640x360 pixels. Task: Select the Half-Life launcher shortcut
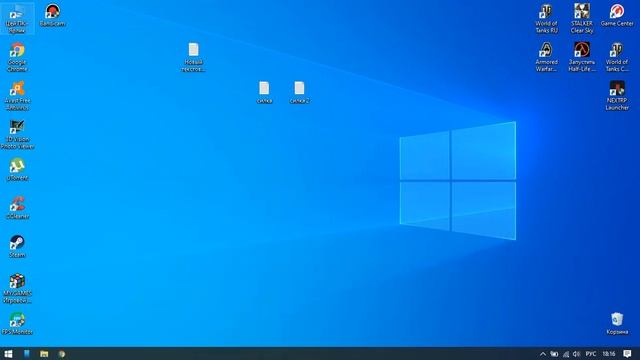tap(582, 57)
